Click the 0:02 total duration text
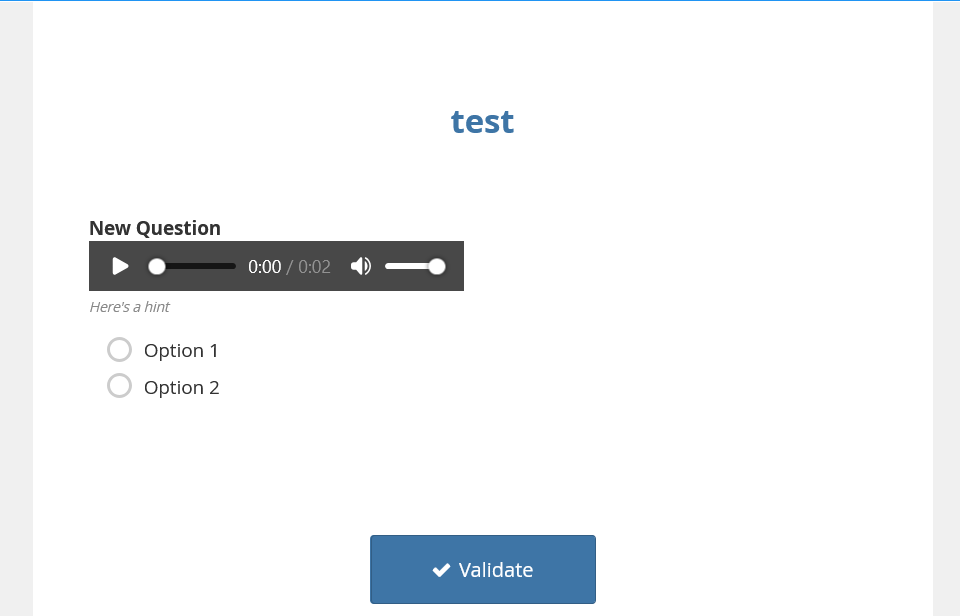The width and height of the screenshot is (960, 616). tap(315, 267)
